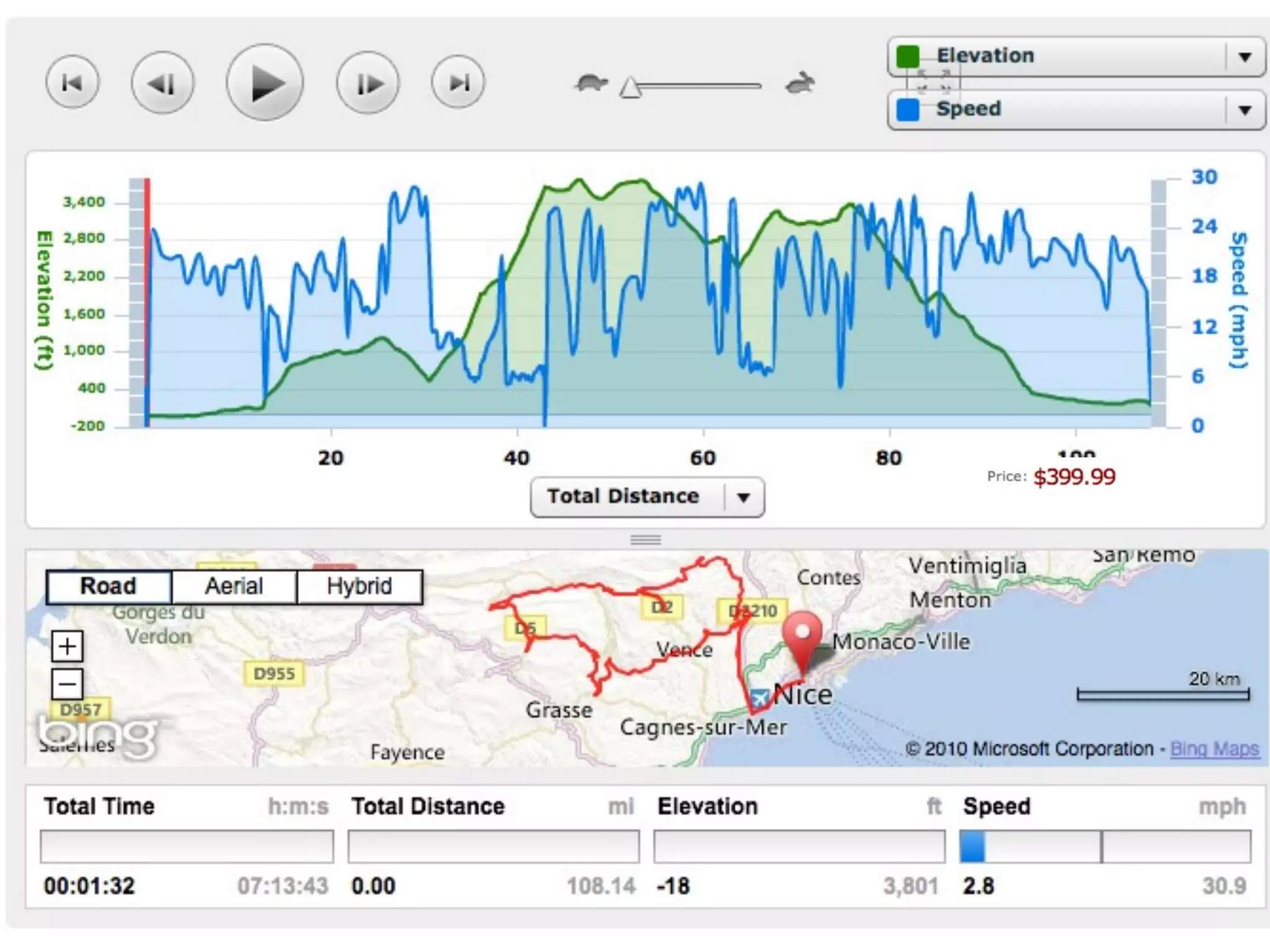Step one frame backward

[x=162, y=83]
